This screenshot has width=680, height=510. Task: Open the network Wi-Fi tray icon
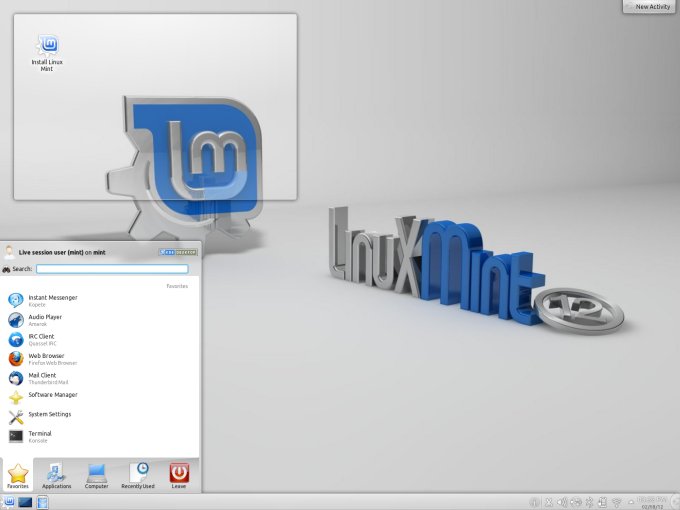click(616, 502)
